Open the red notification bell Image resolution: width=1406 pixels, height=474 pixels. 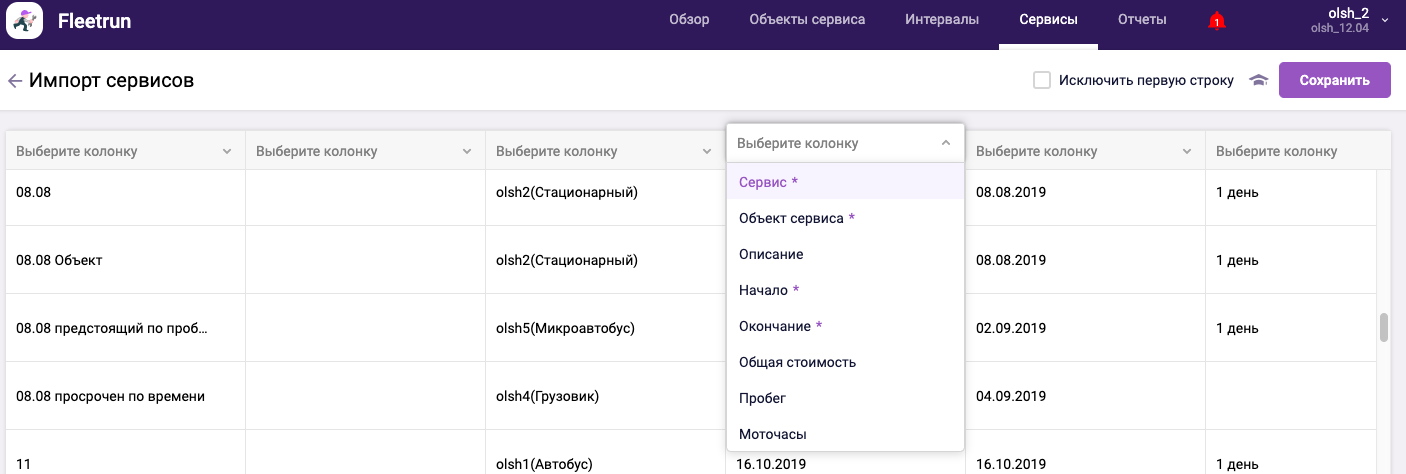tap(1216, 21)
